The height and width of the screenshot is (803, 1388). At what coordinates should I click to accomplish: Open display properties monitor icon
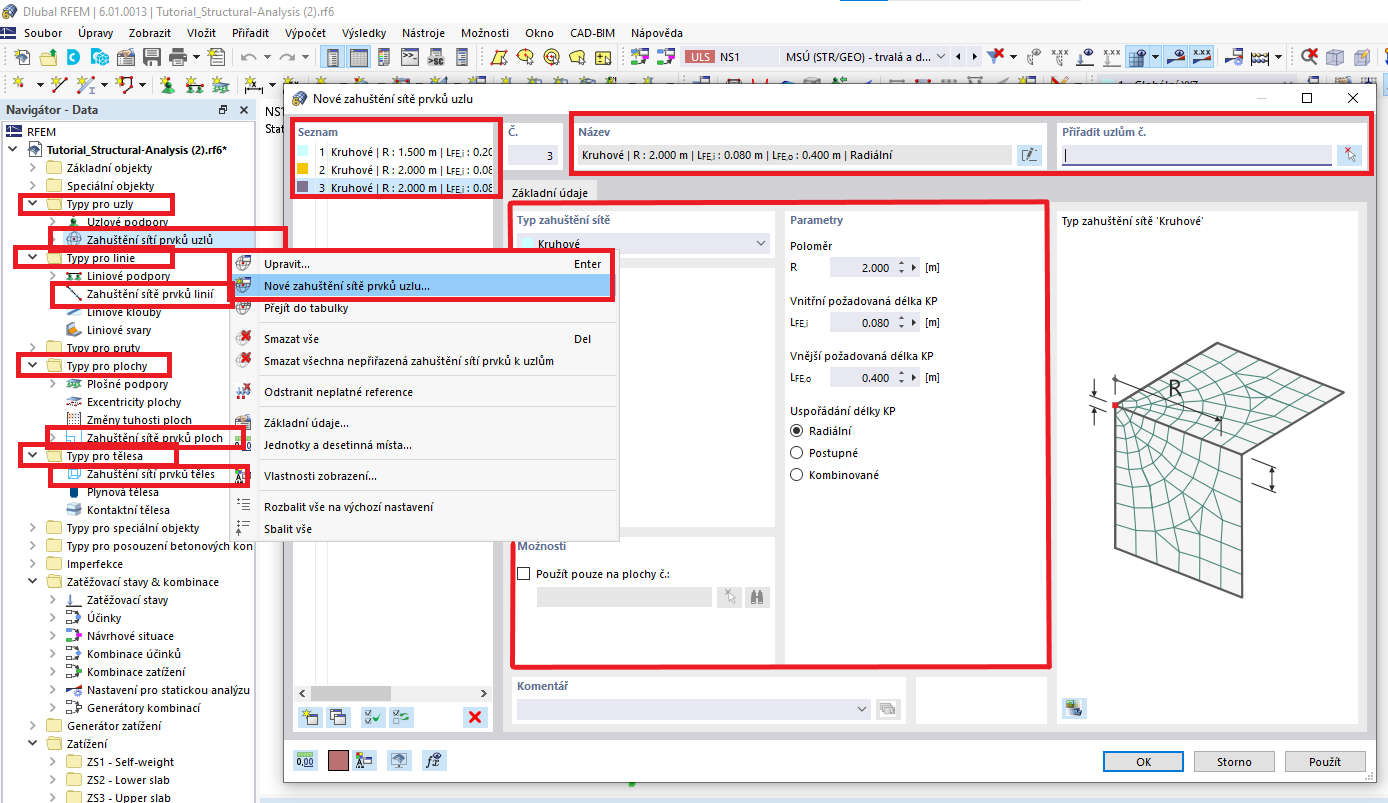(x=398, y=760)
